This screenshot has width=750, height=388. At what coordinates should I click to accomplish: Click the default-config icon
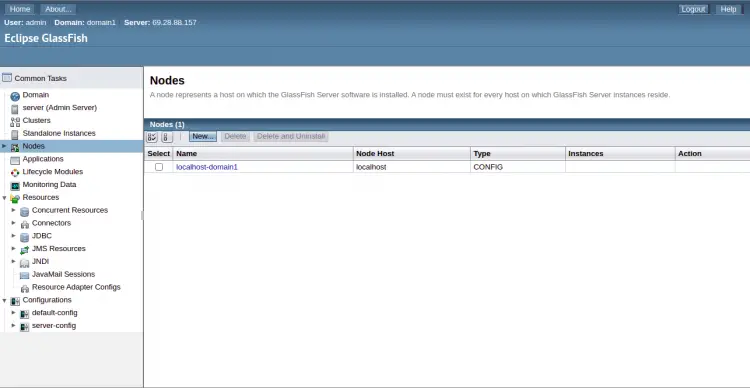[x=24, y=314]
